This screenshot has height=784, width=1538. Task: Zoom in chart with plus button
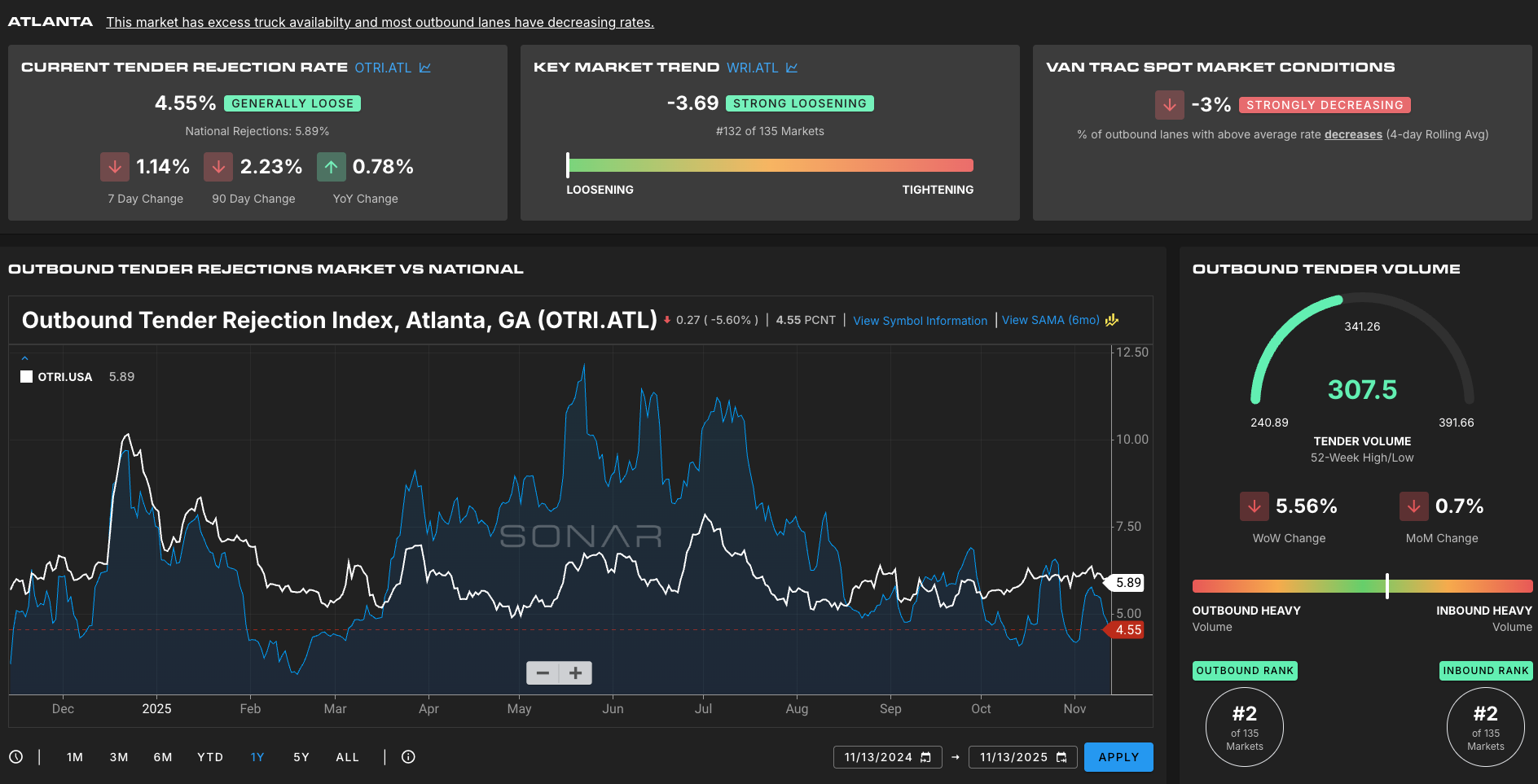pos(576,673)
